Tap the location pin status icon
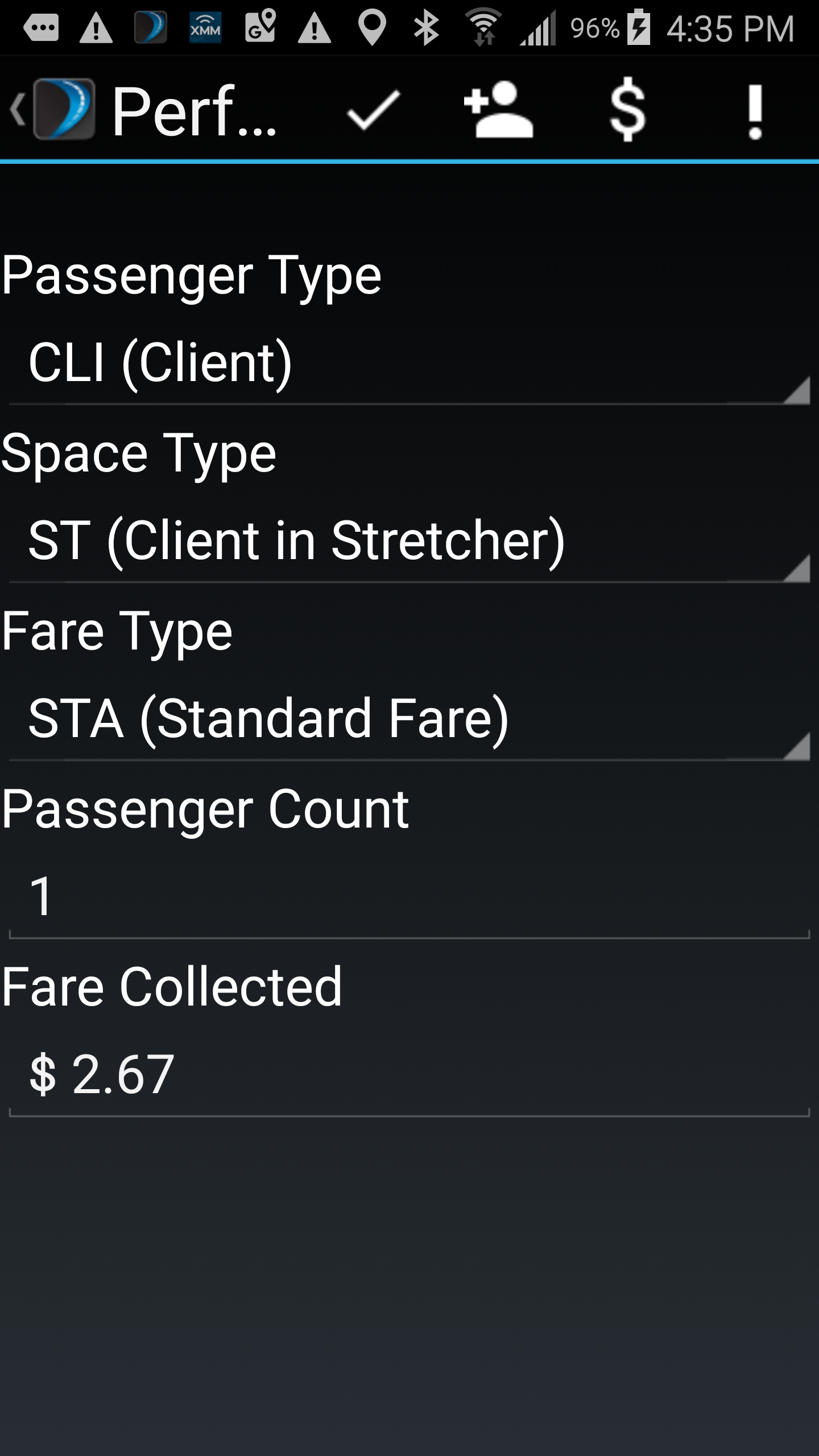This screenshot has height=1456, width=819. click(373, 27)
